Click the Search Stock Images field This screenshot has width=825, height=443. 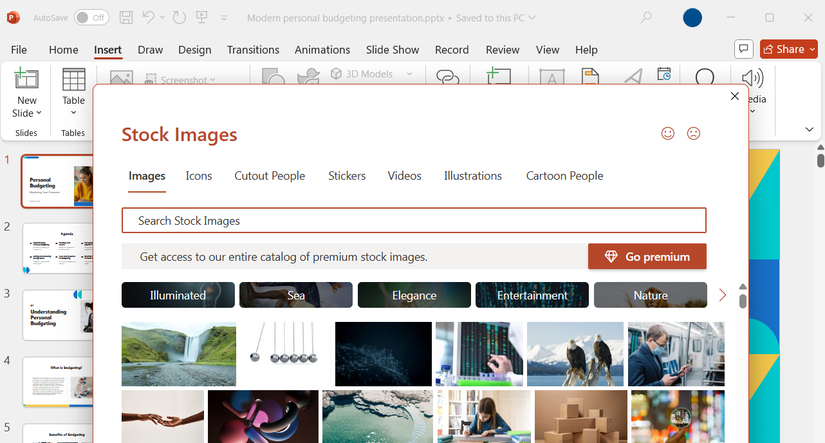click(x=413, y=220)
